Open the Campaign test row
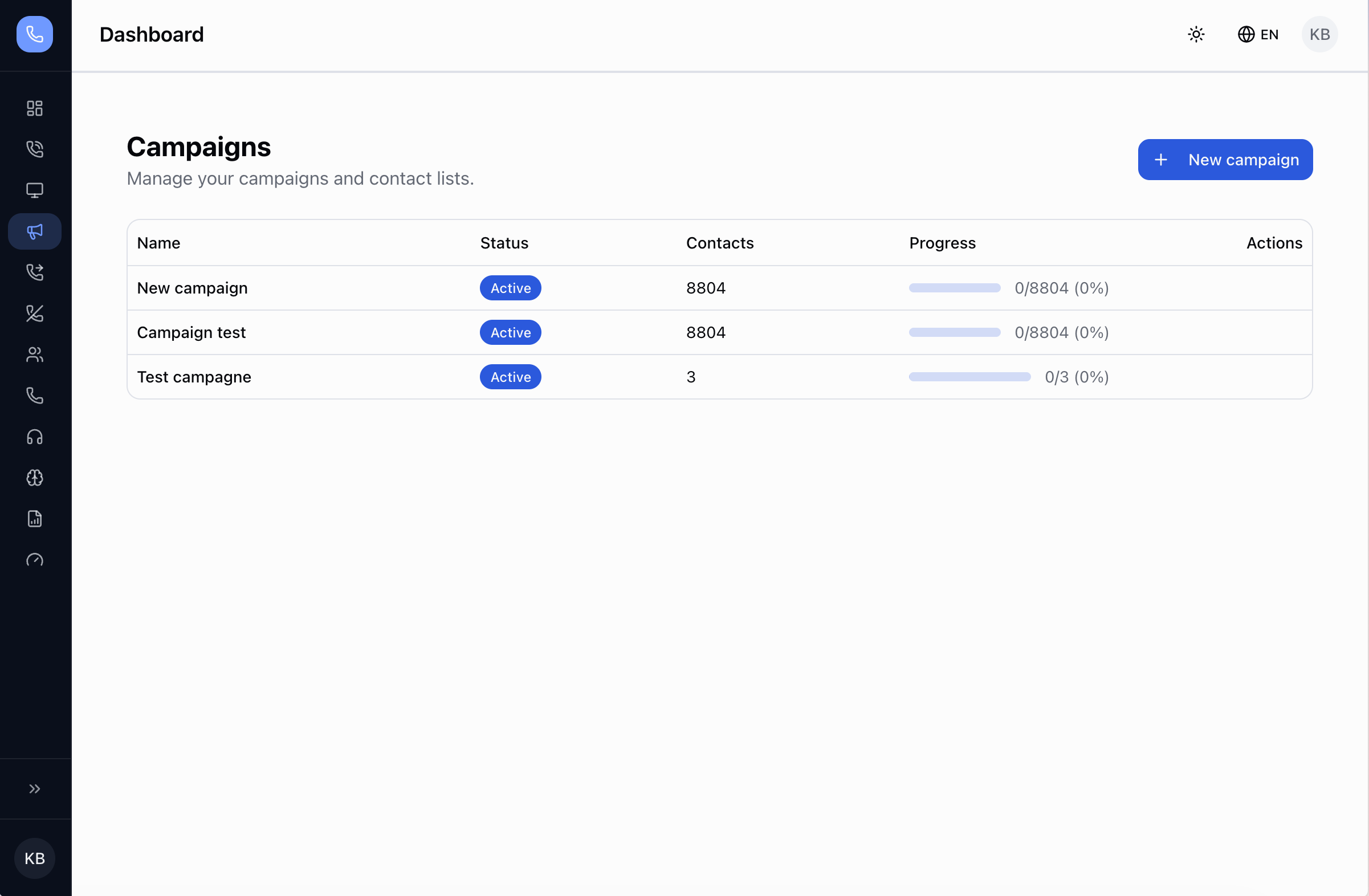The height and width of the screenshot is (896, 1369). [191, 332]
